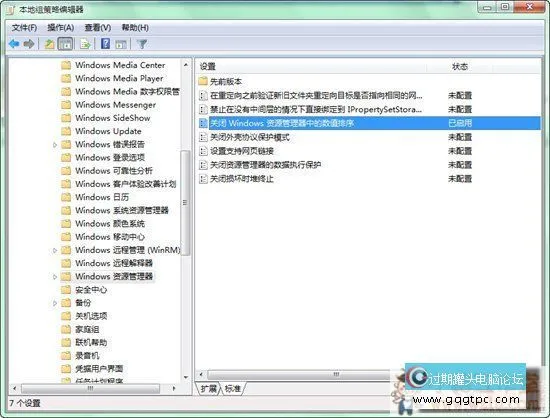
Task: Select the Windows Messenger folder icon
Action: pos(66,105)
